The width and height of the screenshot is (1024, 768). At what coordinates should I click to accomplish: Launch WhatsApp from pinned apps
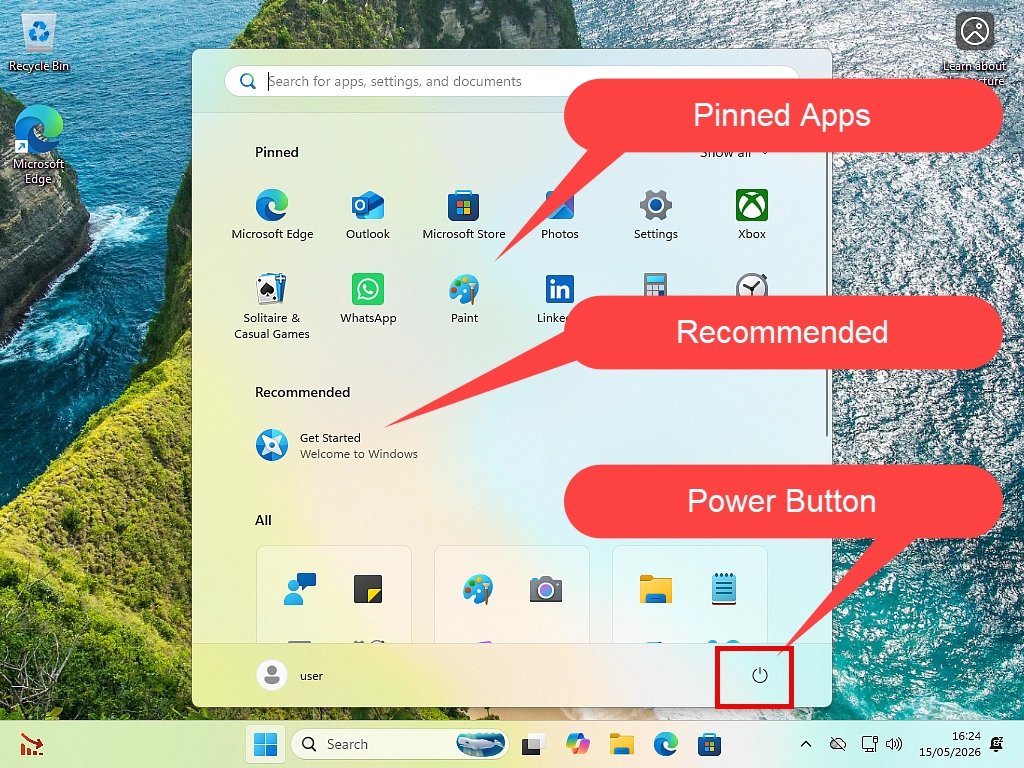(x=368, y=298)
